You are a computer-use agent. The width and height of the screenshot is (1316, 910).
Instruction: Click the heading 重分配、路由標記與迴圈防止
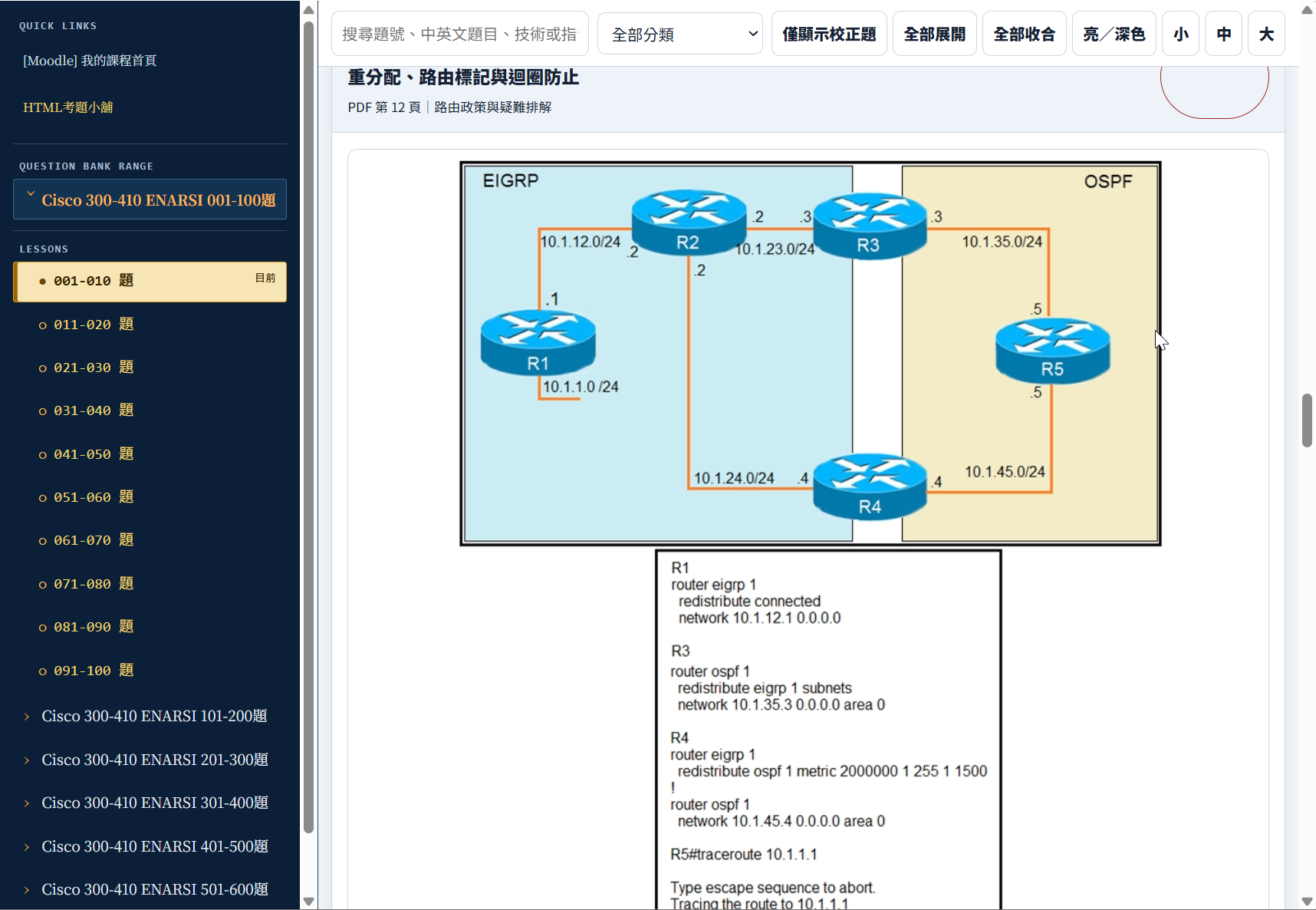463,77
